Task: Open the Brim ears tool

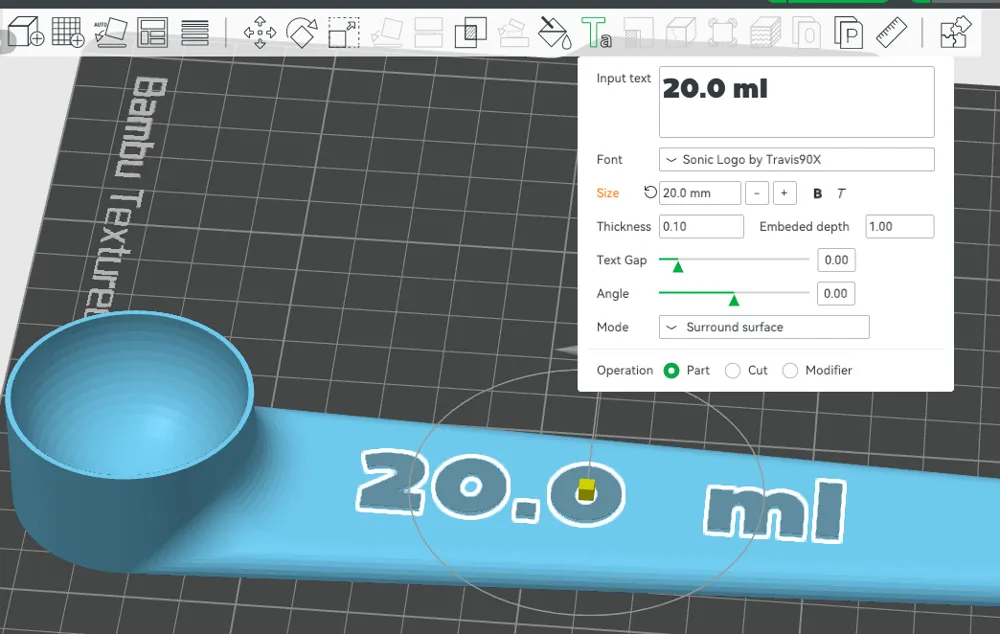Action: point(723,33)
